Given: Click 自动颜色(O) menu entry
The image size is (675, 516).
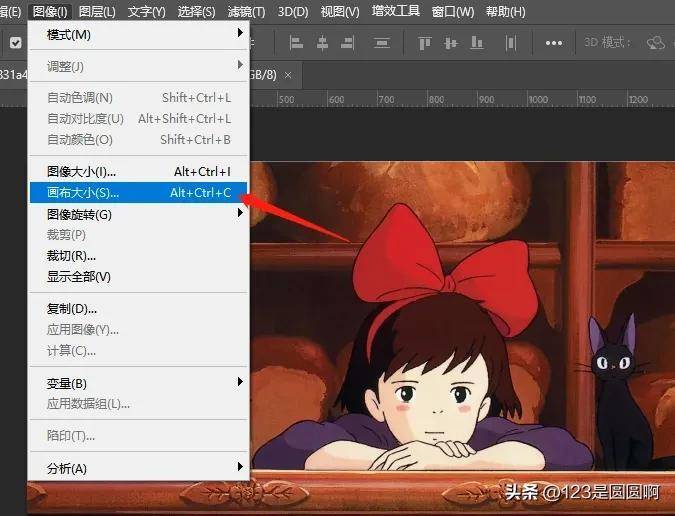Looking at the screenshot, I should [138, 139].
